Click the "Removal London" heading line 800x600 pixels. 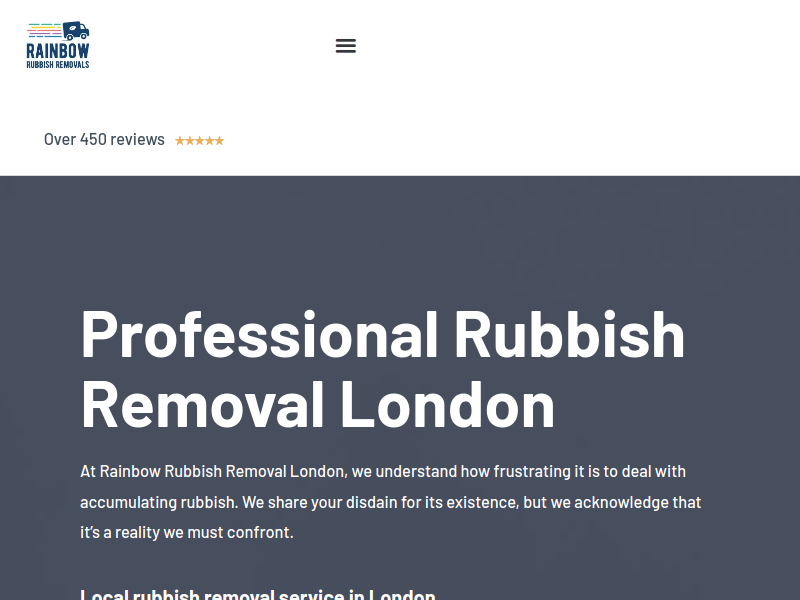point(317,405)
